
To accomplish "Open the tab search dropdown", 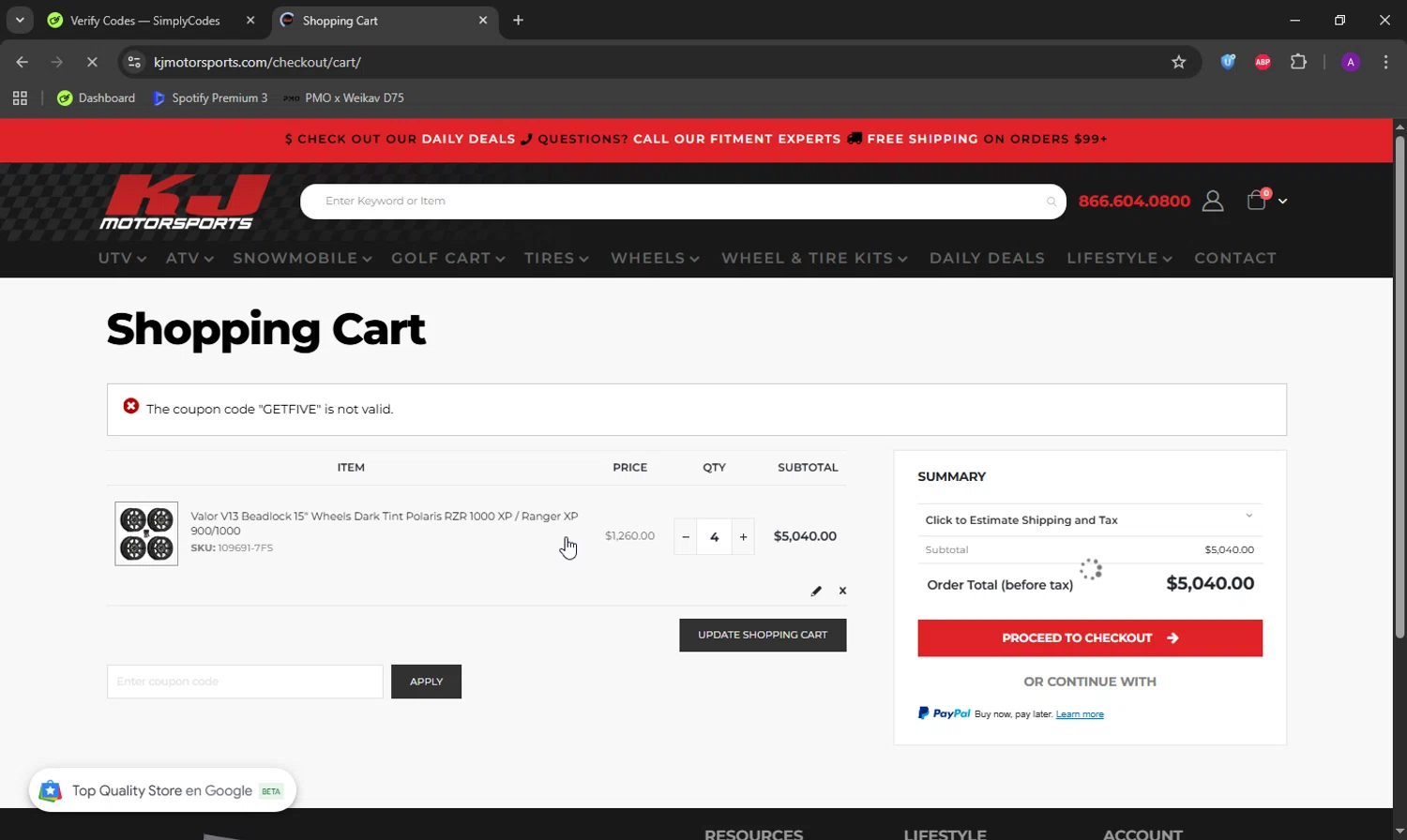I will (20, 21).
